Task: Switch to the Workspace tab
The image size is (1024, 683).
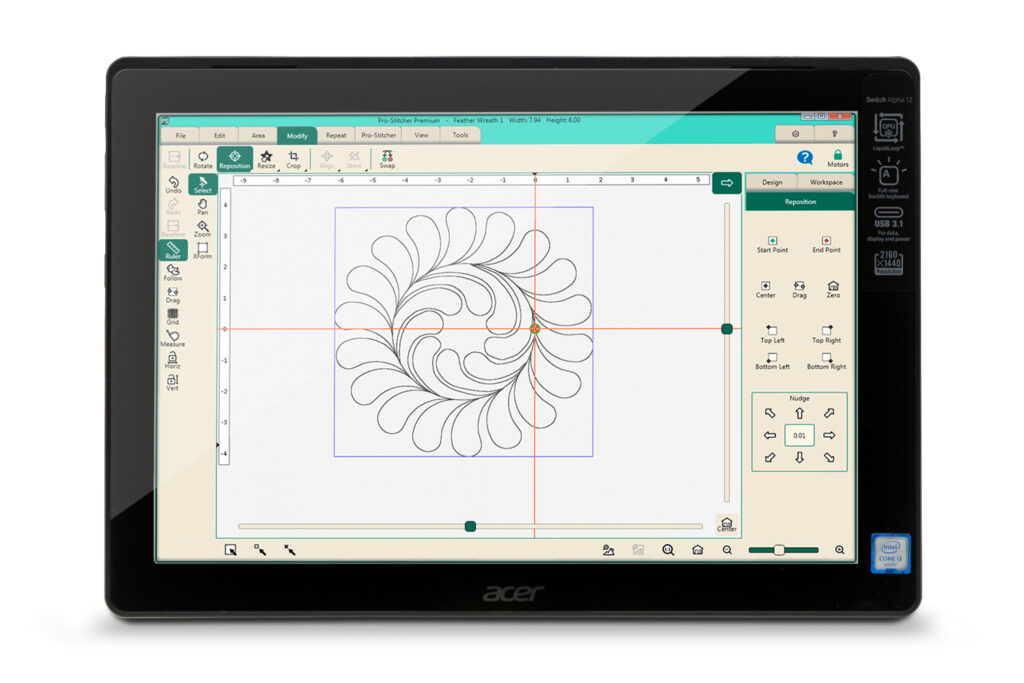Action: 826,182
